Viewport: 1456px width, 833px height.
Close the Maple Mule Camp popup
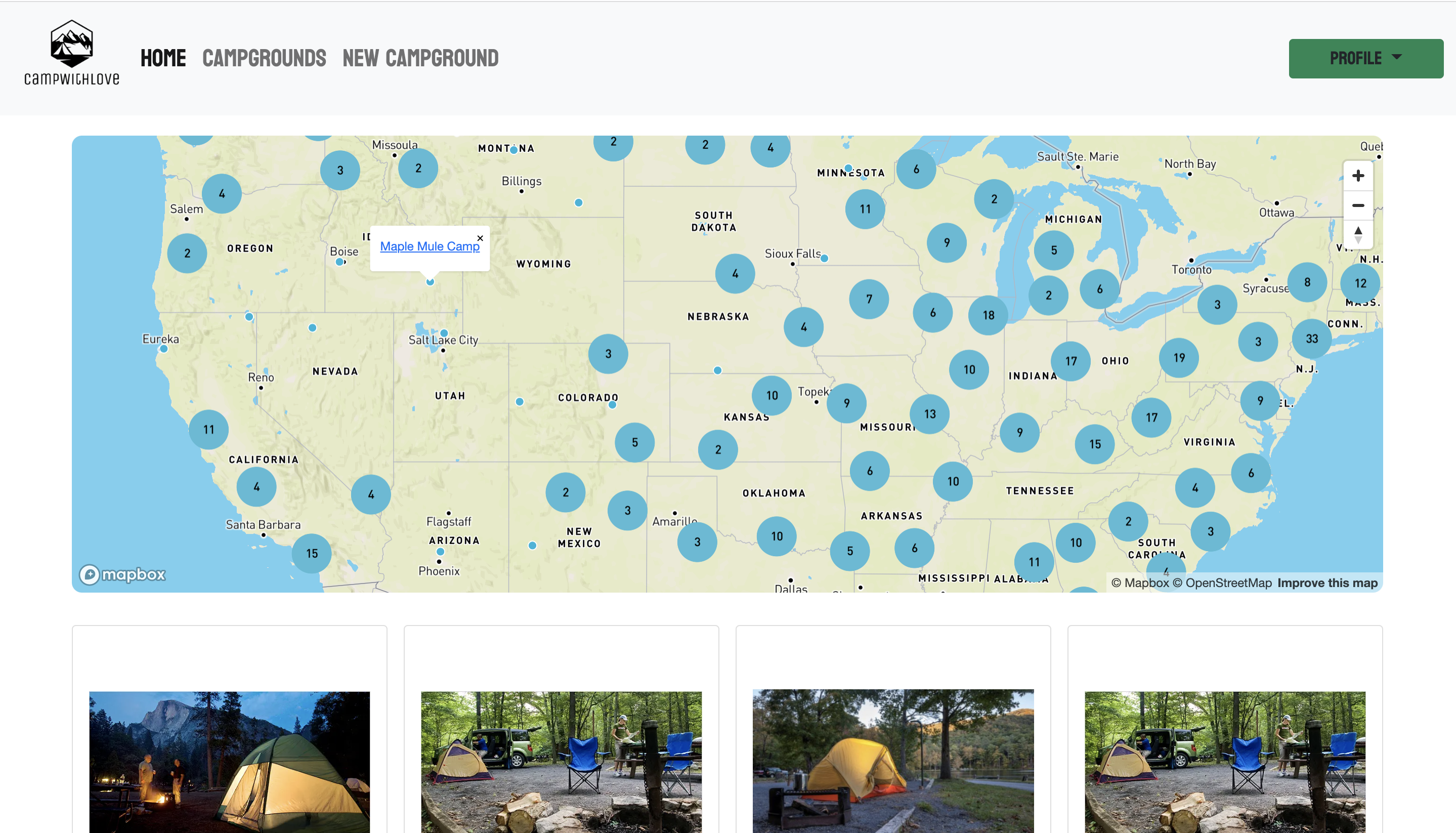[481, 238]
